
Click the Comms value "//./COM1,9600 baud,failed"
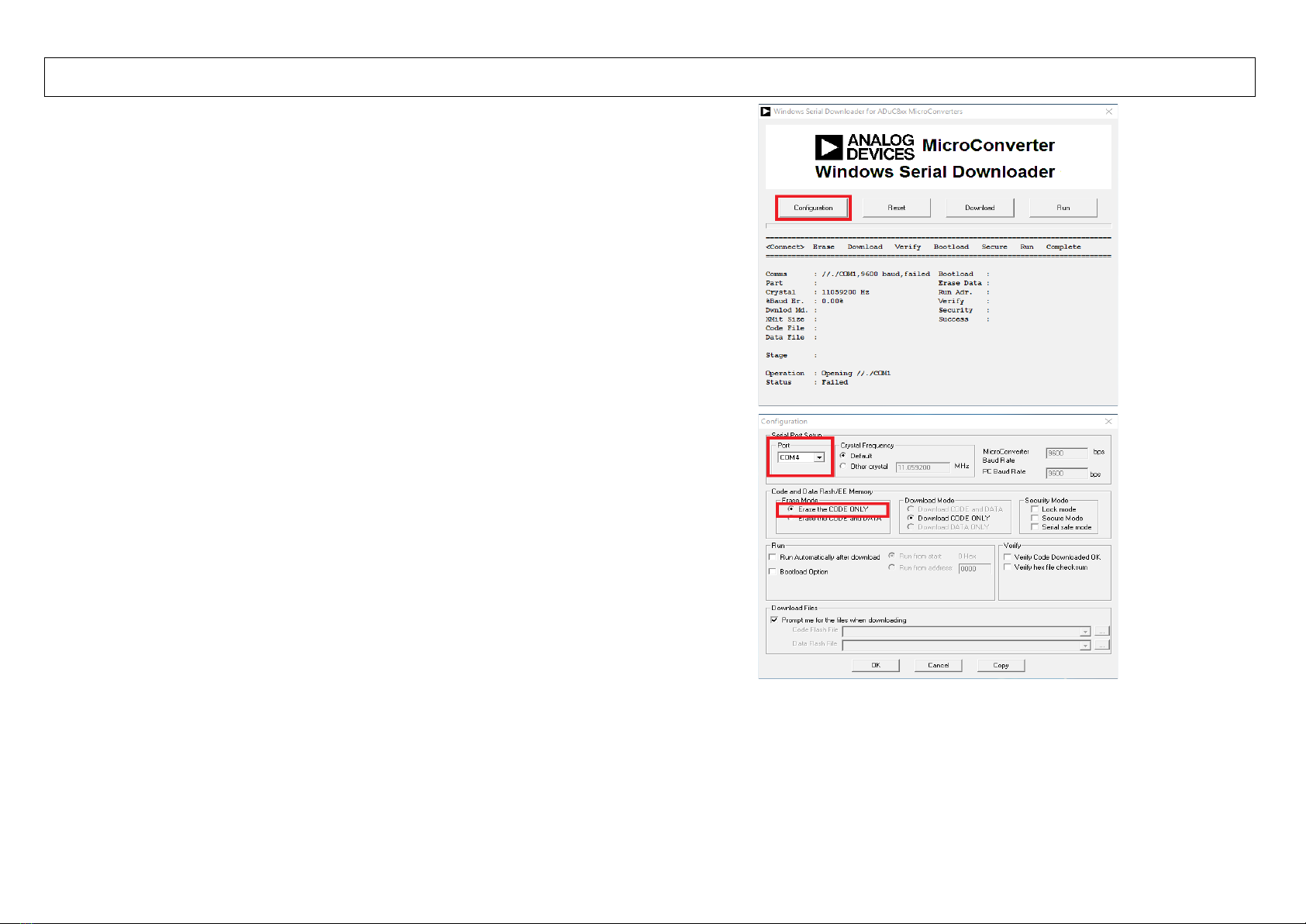click(x=876, y=274)
